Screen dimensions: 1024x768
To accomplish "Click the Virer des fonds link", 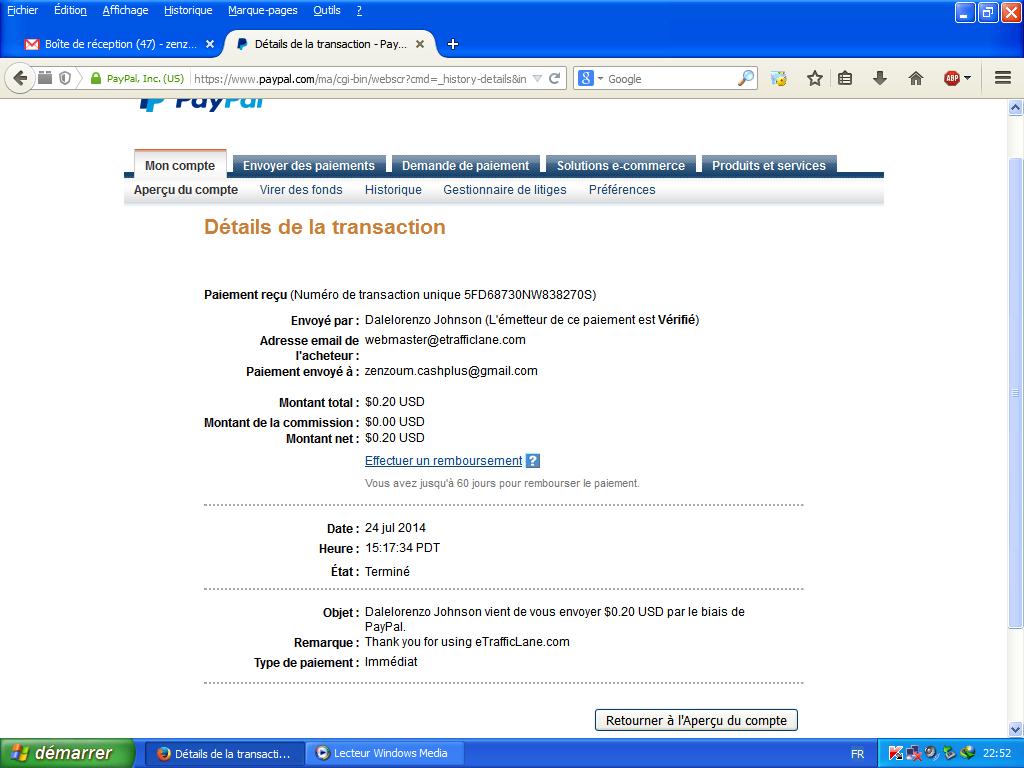I will click(301, 189).
